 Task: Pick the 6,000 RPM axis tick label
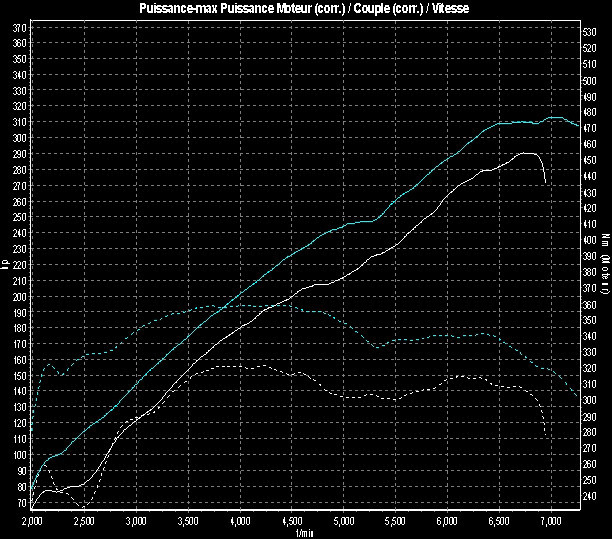(449, 521)
